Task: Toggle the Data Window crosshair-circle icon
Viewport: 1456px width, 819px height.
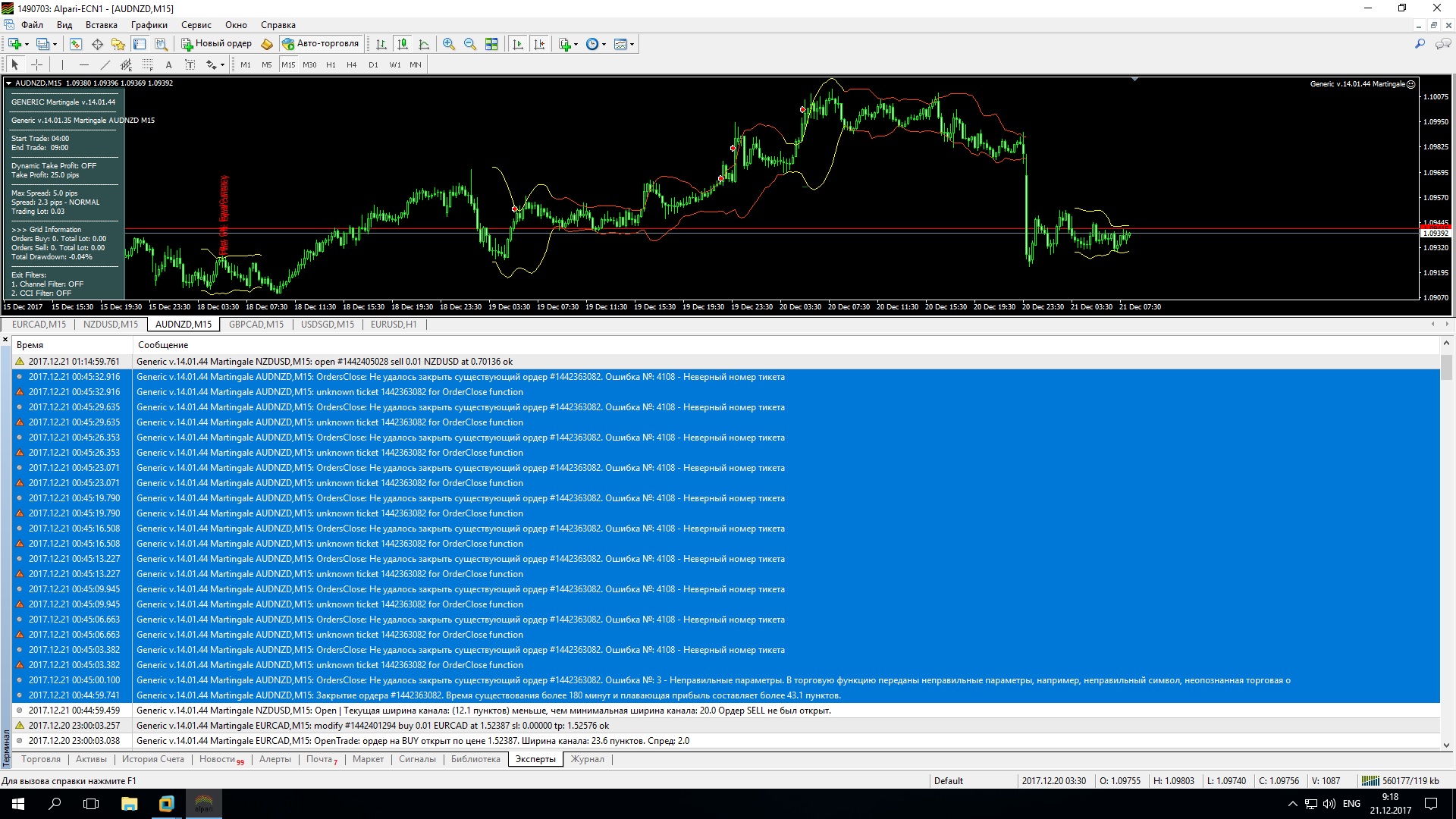Action: click(x=97, y=44)
